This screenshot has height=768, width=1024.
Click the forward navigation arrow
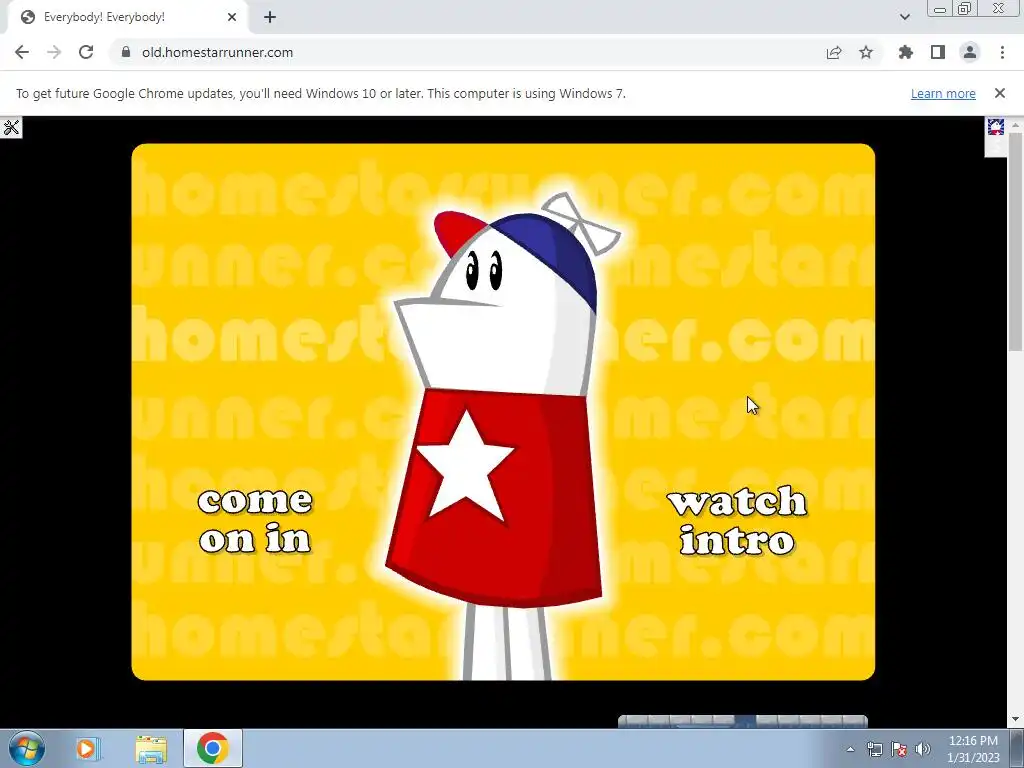coord(54,52)
